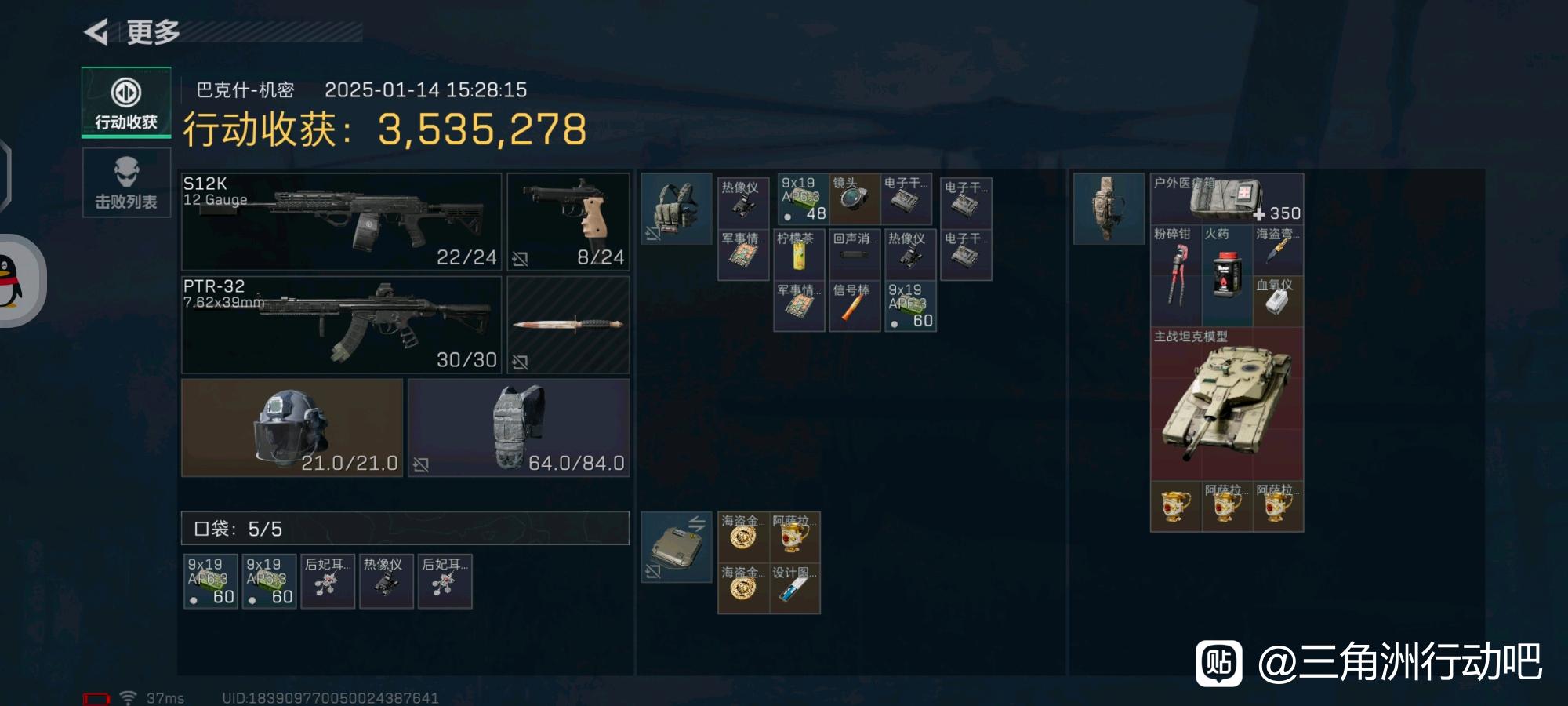Select the S12K shotgun slot

coord(341,222)
